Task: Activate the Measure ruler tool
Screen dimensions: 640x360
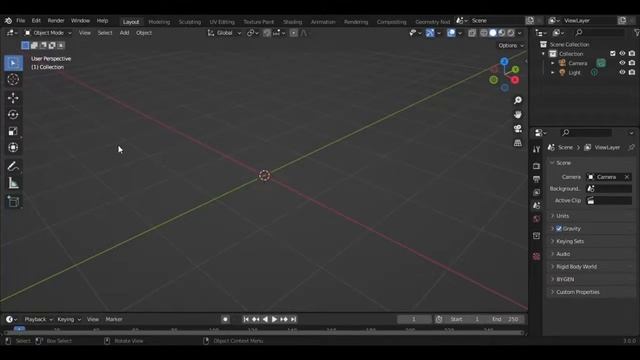Action: pyautogui.click(x=13, y=183)
